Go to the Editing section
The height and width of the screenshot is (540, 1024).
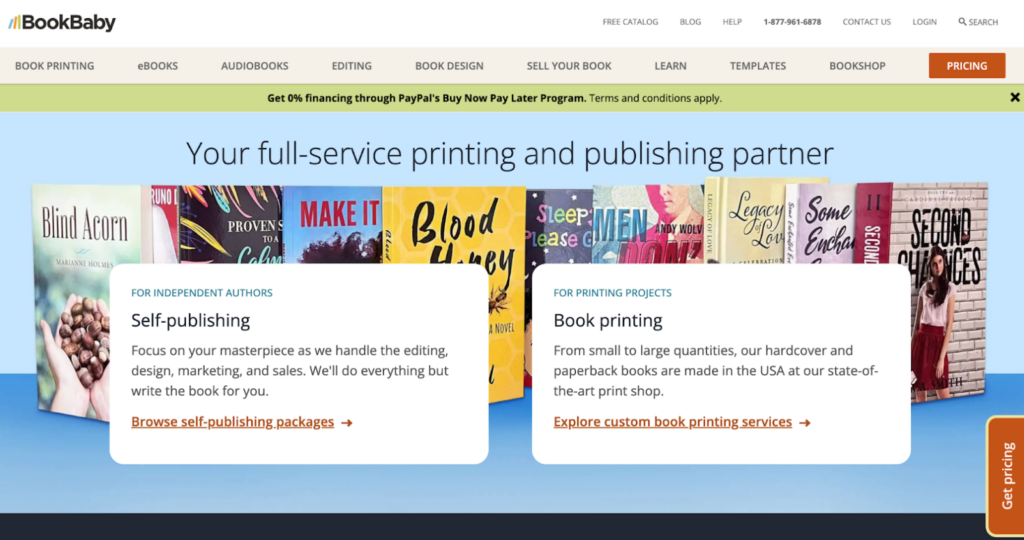pos(351,66)
